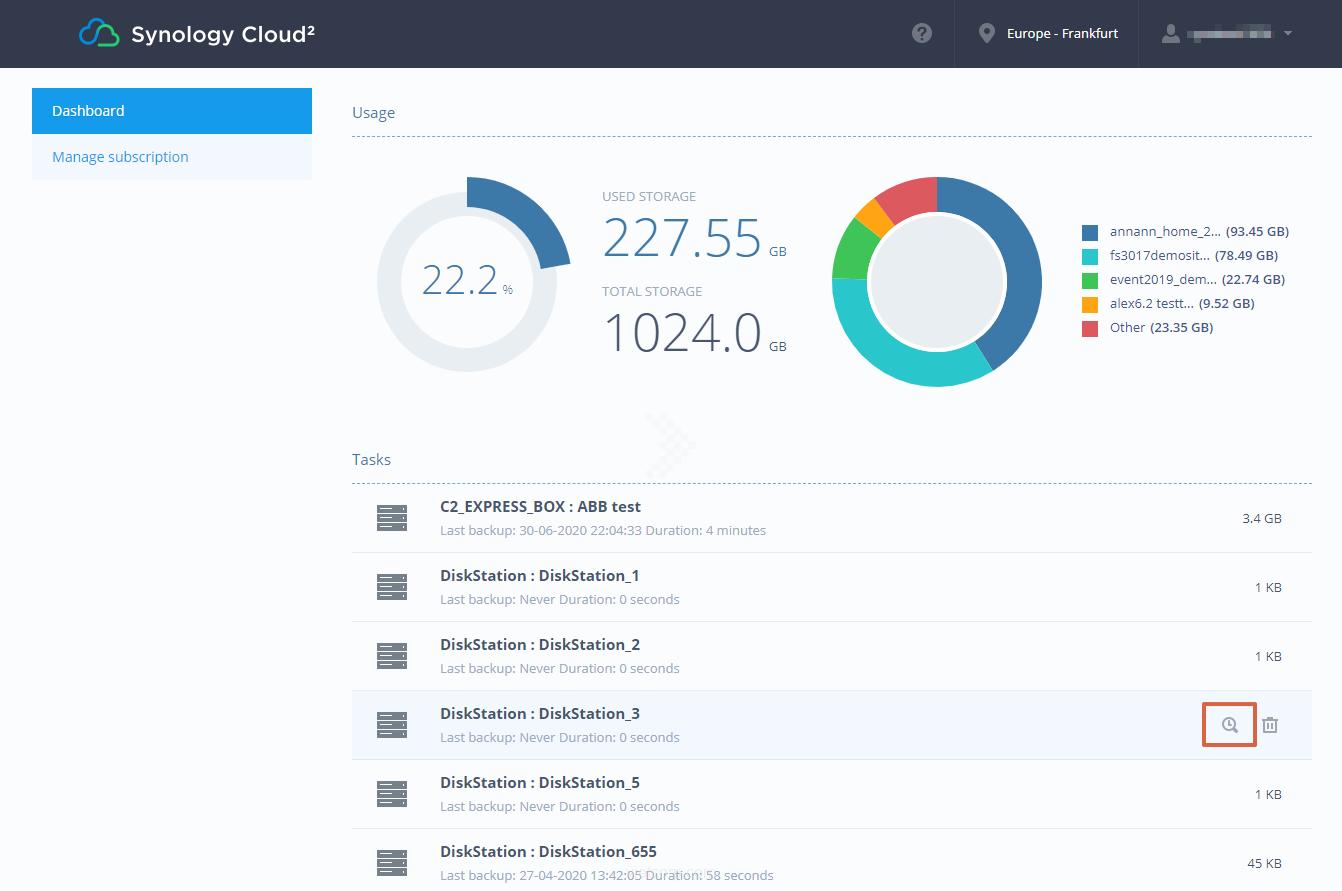Image resolution: width=1342 pixels, height=891 pixels.
Task: Click the orange alex6.2 testt legend swatch
Action: tap(1090, 304)
